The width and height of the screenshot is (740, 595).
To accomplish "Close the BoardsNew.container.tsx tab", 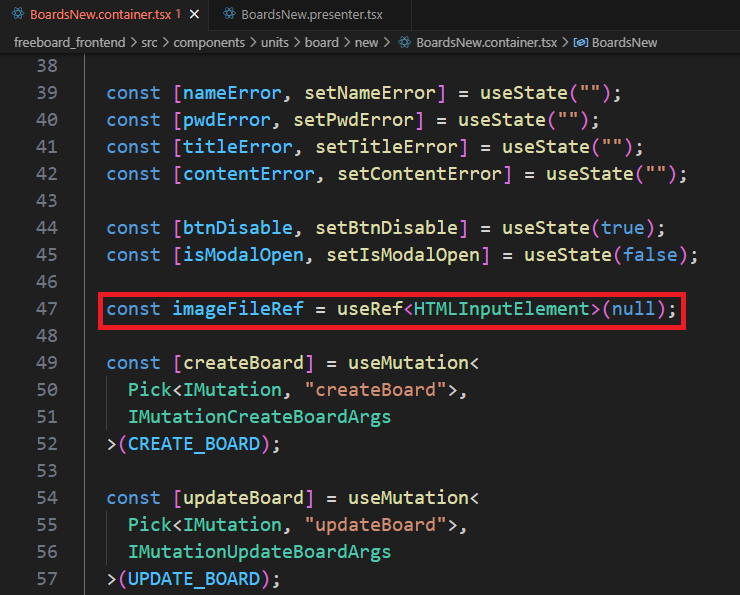I will click(194, 15).
